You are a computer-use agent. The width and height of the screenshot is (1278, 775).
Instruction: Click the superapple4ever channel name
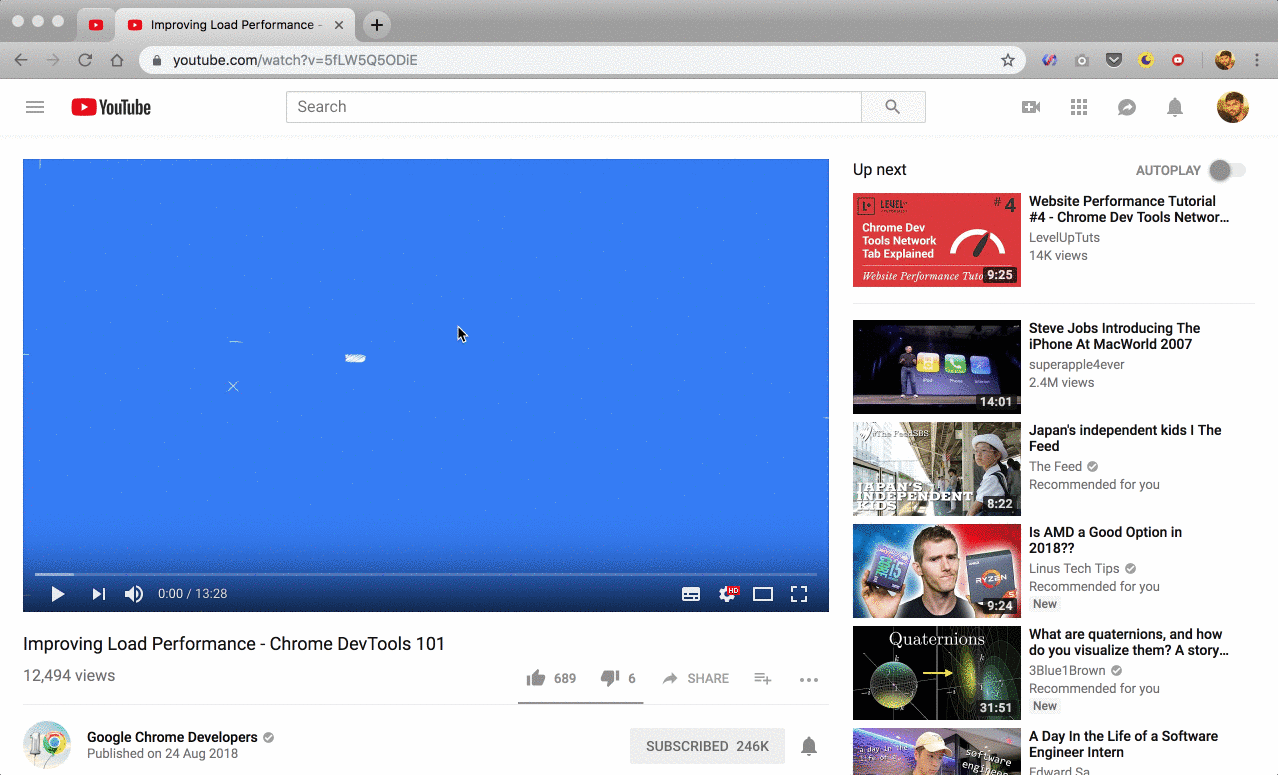(x=1076, y=365)
